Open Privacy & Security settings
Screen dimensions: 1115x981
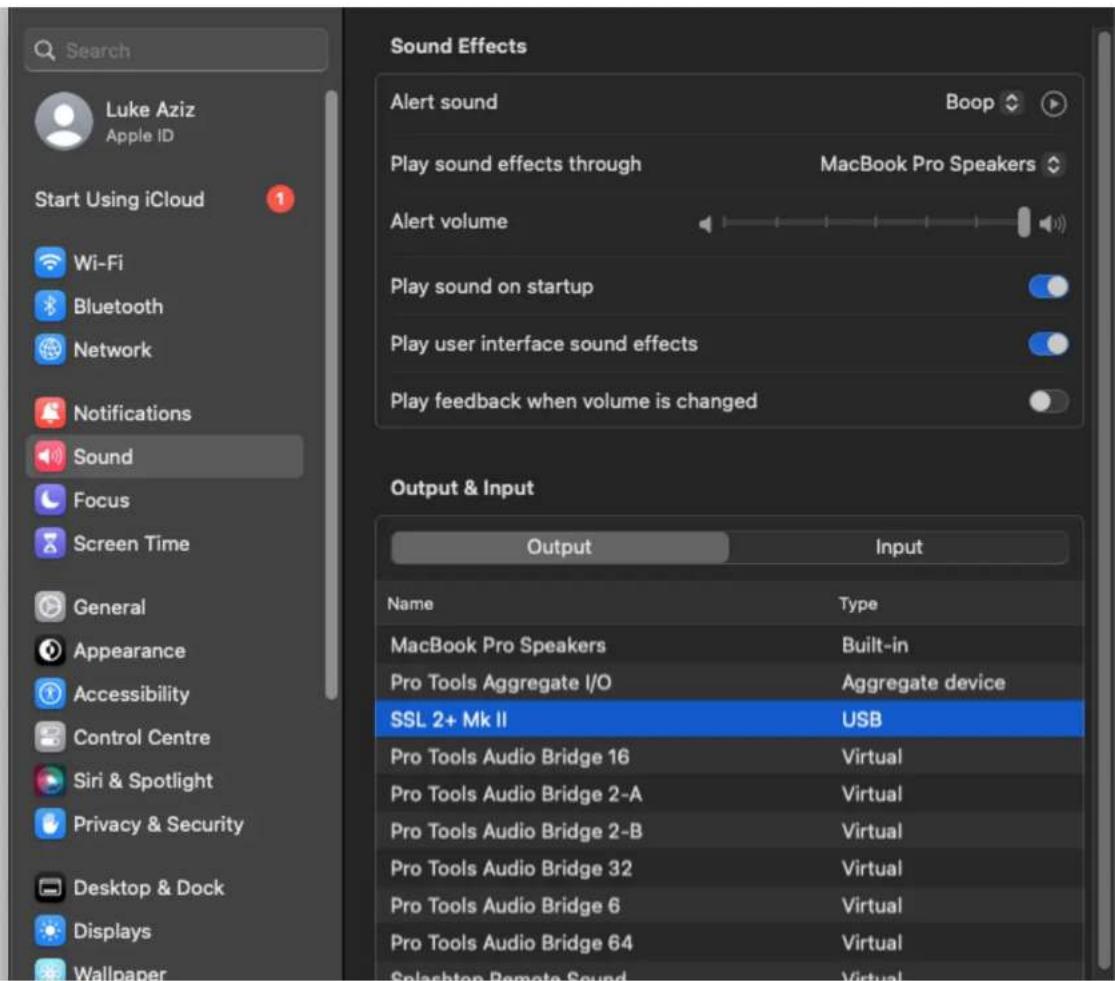tap(165, 823)
